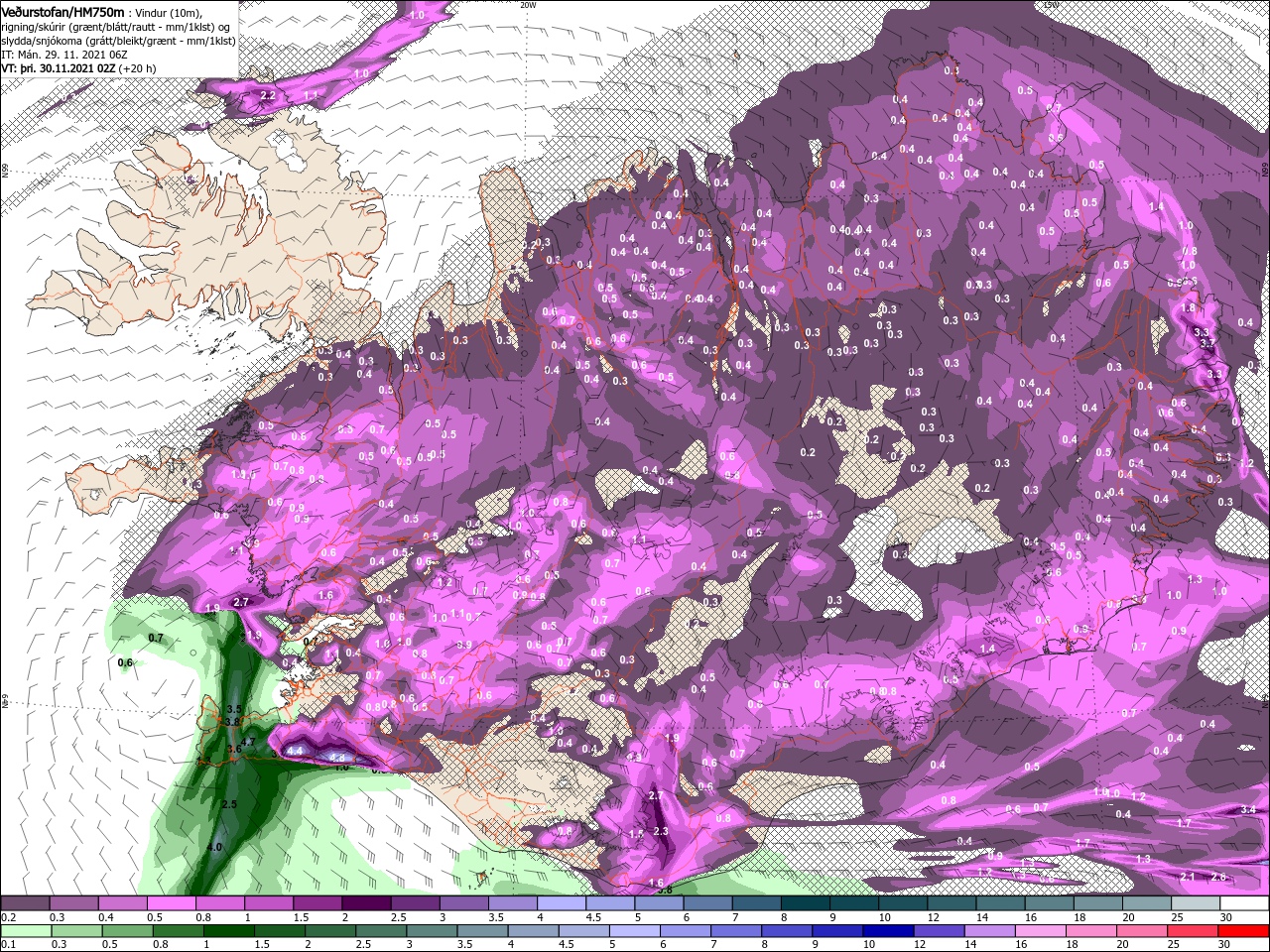Click the '2.2' snow value near the top left
Screen dimensions: 1270x952
[267, 95]
